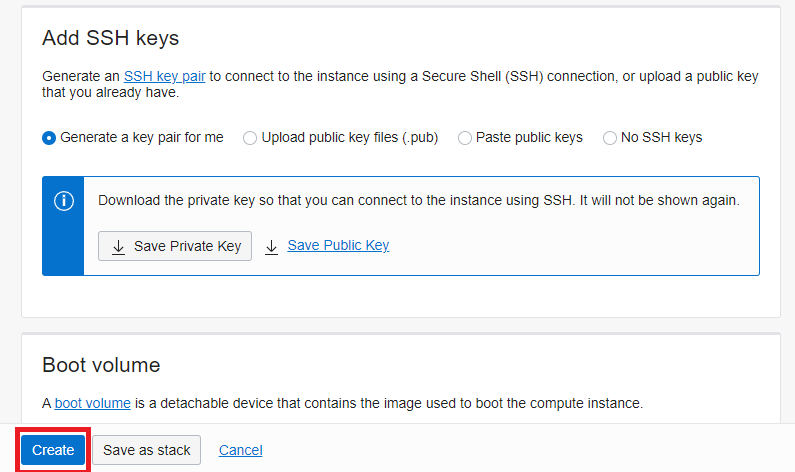Click the SSH keys introductory paragraph
Screen dimensions: 795x472
tap(400, 84)
